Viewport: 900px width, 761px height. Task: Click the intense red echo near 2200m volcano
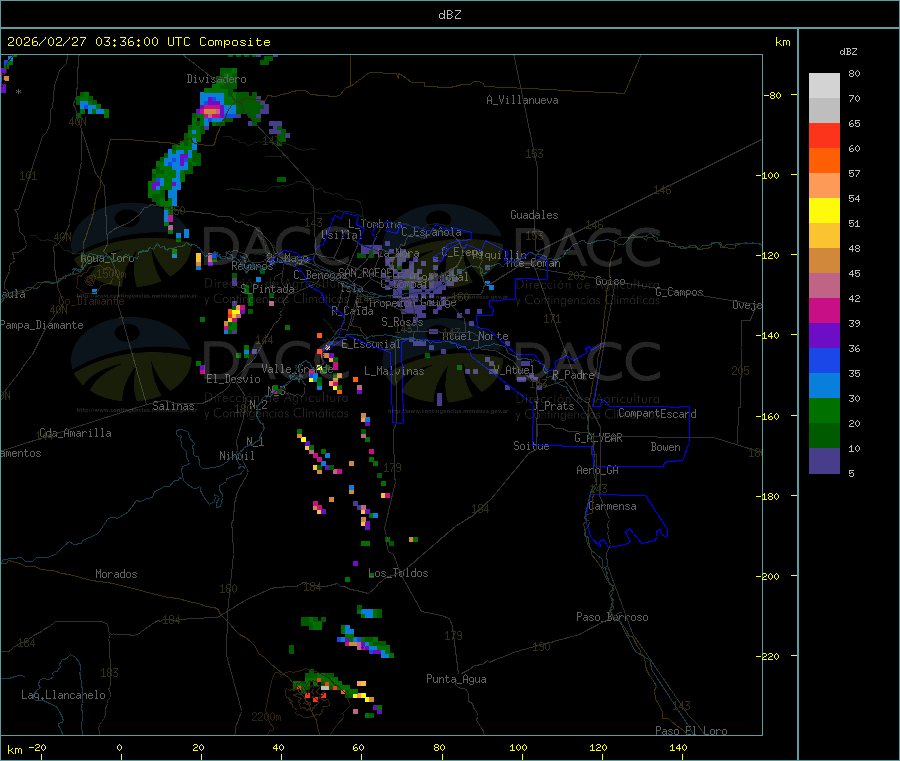316,696
